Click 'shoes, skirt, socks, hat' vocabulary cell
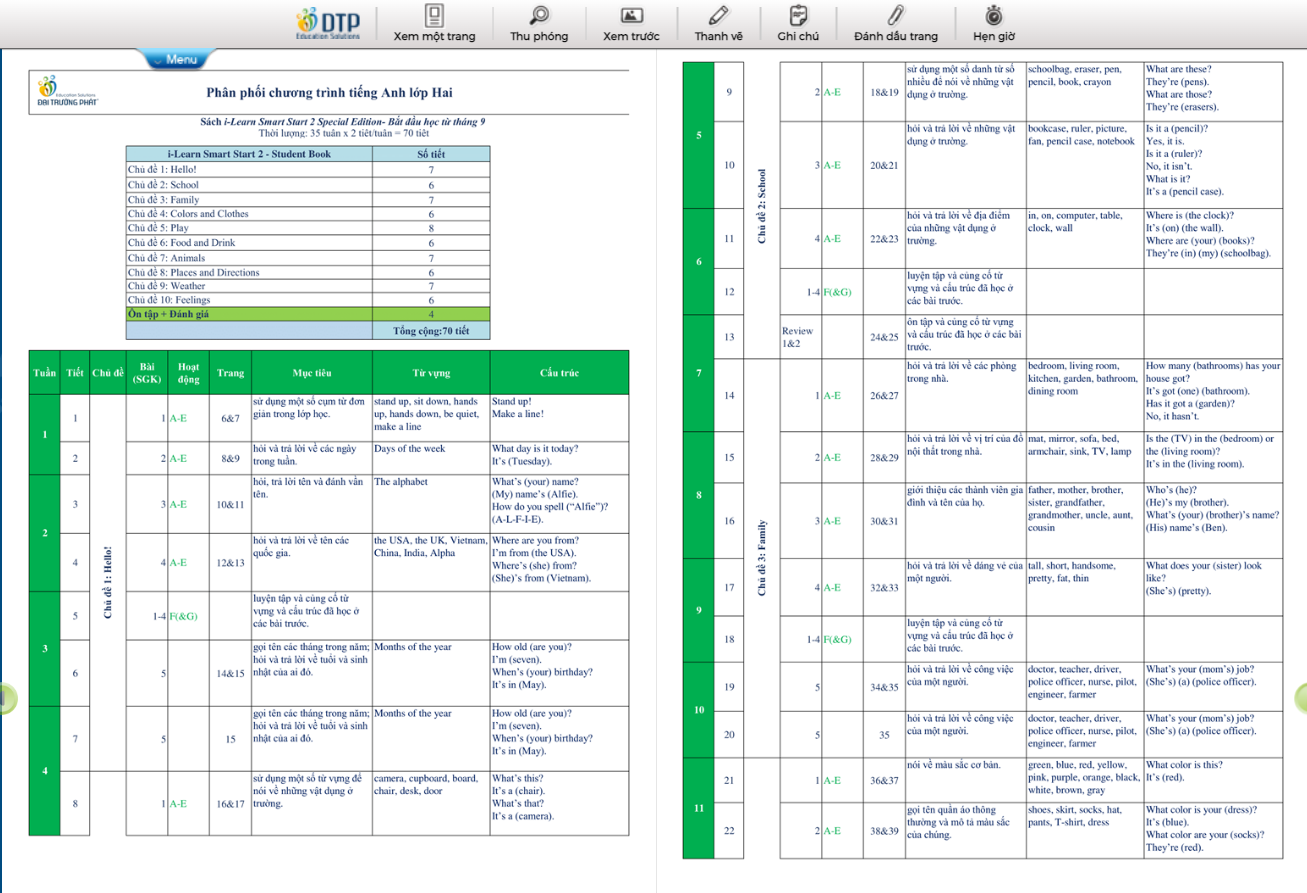 tap(1085, 830)
